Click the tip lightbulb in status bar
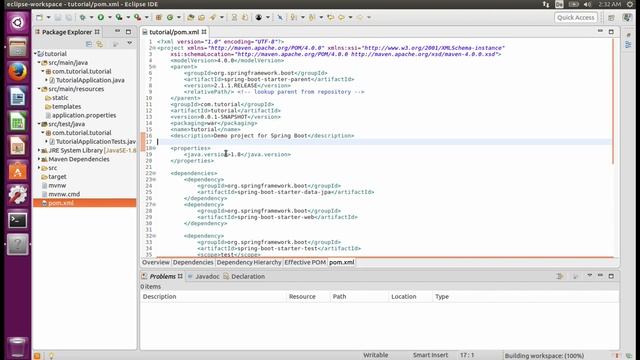The width and height of the screenshot is (640, 360). (51, 356)
